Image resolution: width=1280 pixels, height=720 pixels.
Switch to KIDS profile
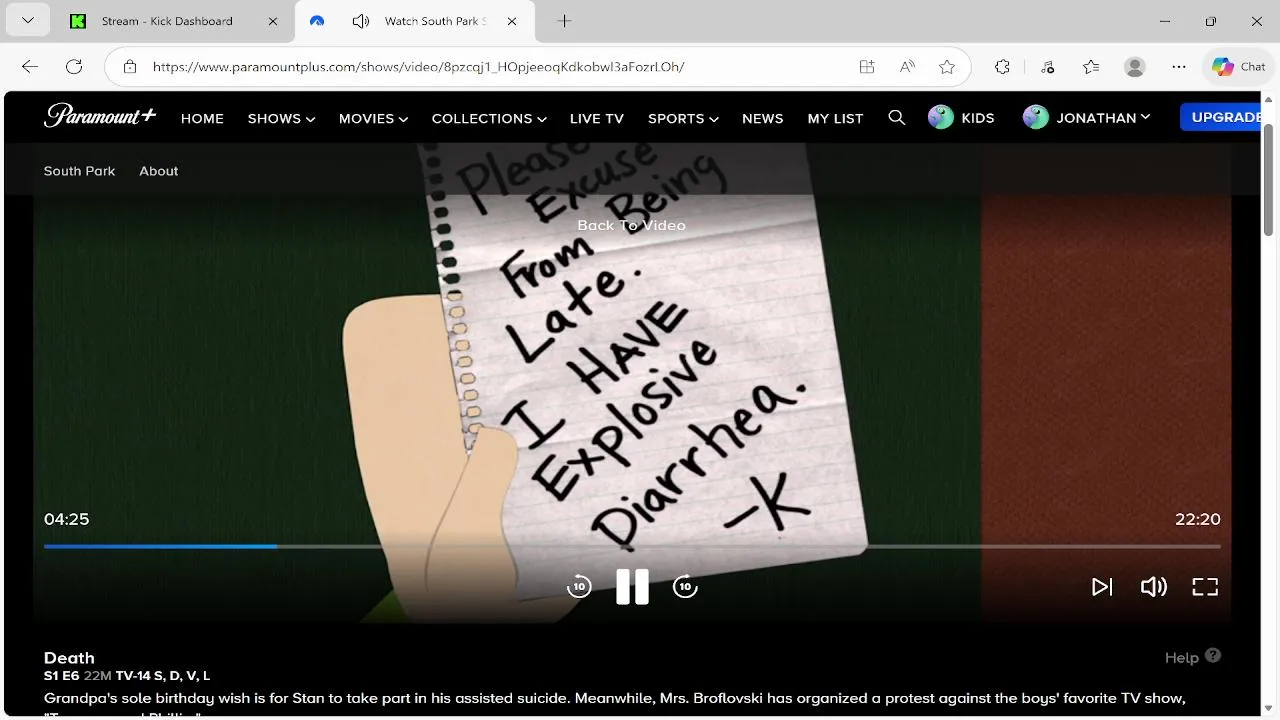(x=961, y=117)
